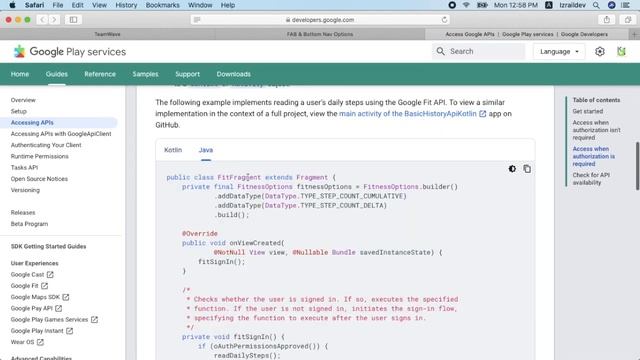This screenshot has width=640, height=360.
Task: Open the Downloads nav tab
Action: (x=233, y=74)
